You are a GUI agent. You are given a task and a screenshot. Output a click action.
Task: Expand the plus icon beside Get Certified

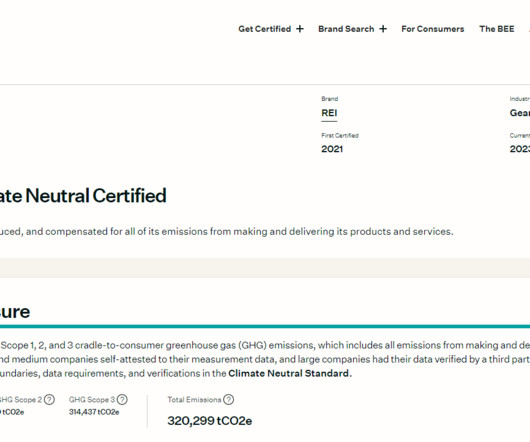tap(300, 29)
